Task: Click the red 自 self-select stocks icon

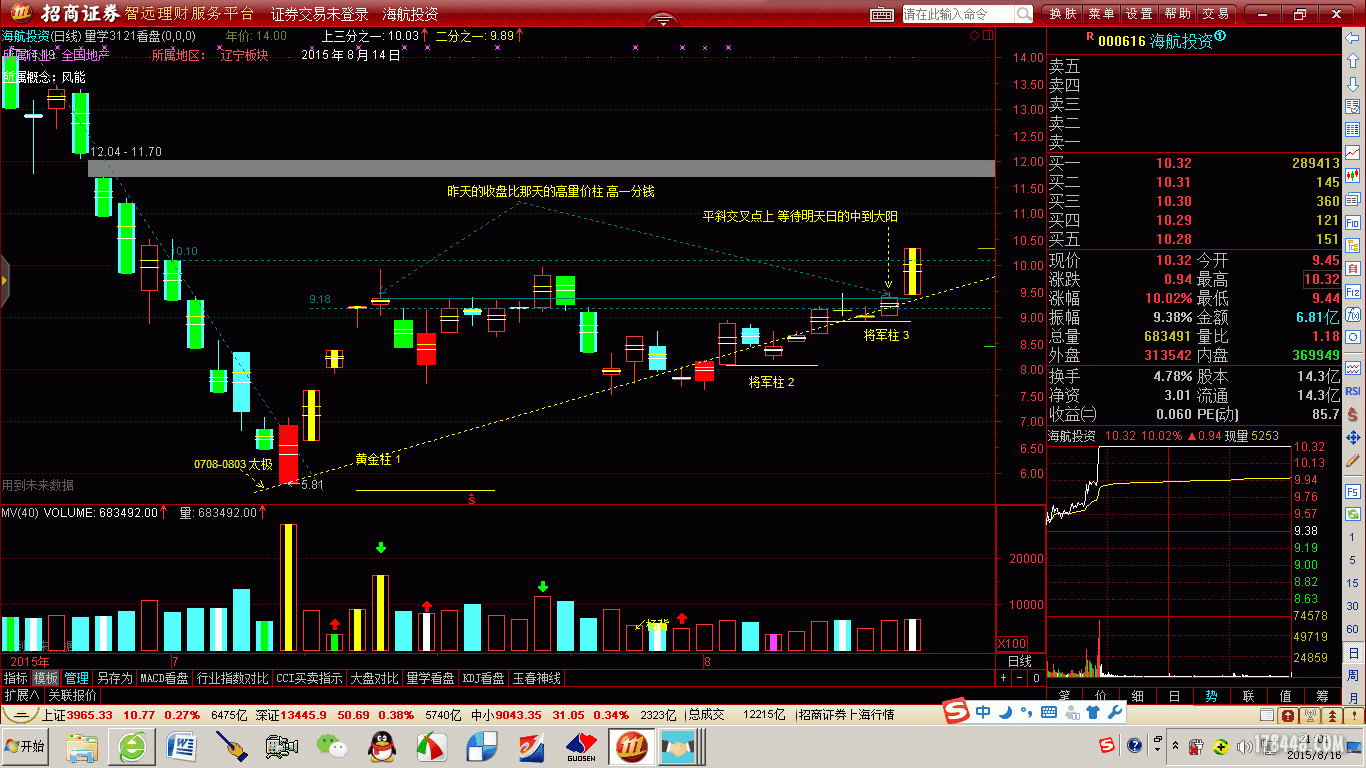Action: tap(1353, 269)
